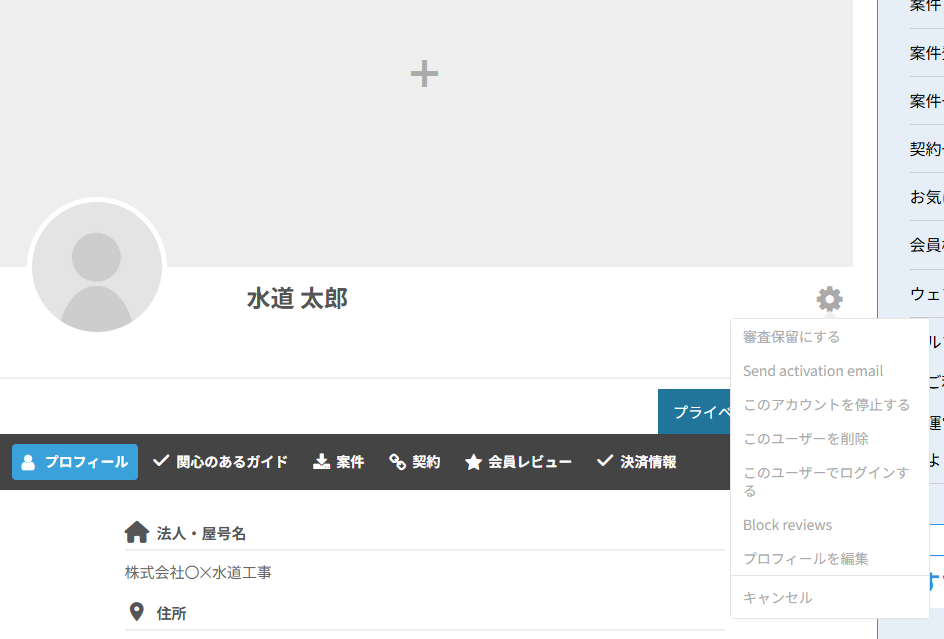This screenshot has width=944, height=639.
Task: Open the プロフィール tab
Action: (x=75, y=462)
